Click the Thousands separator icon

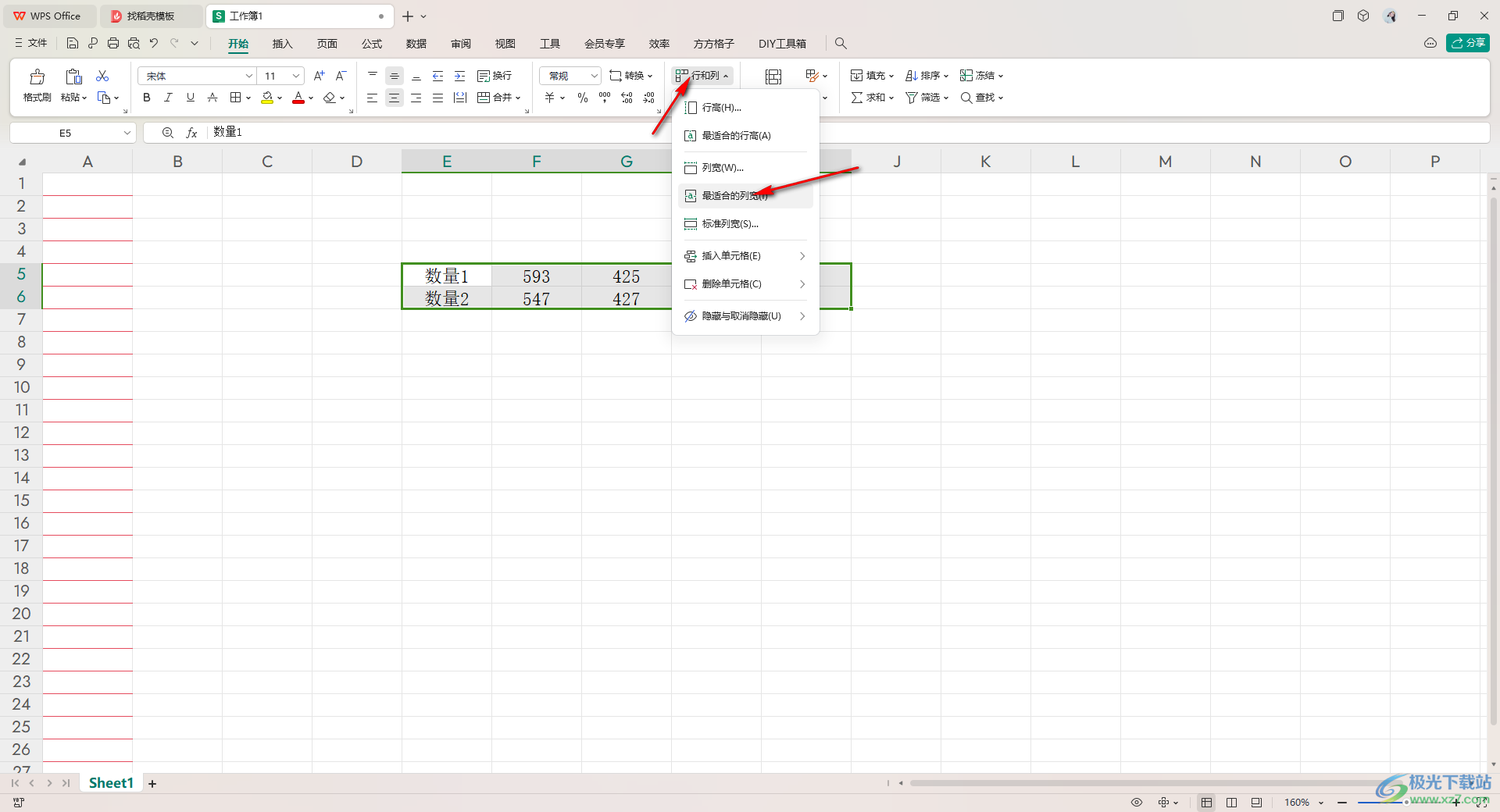pos(605,98)
